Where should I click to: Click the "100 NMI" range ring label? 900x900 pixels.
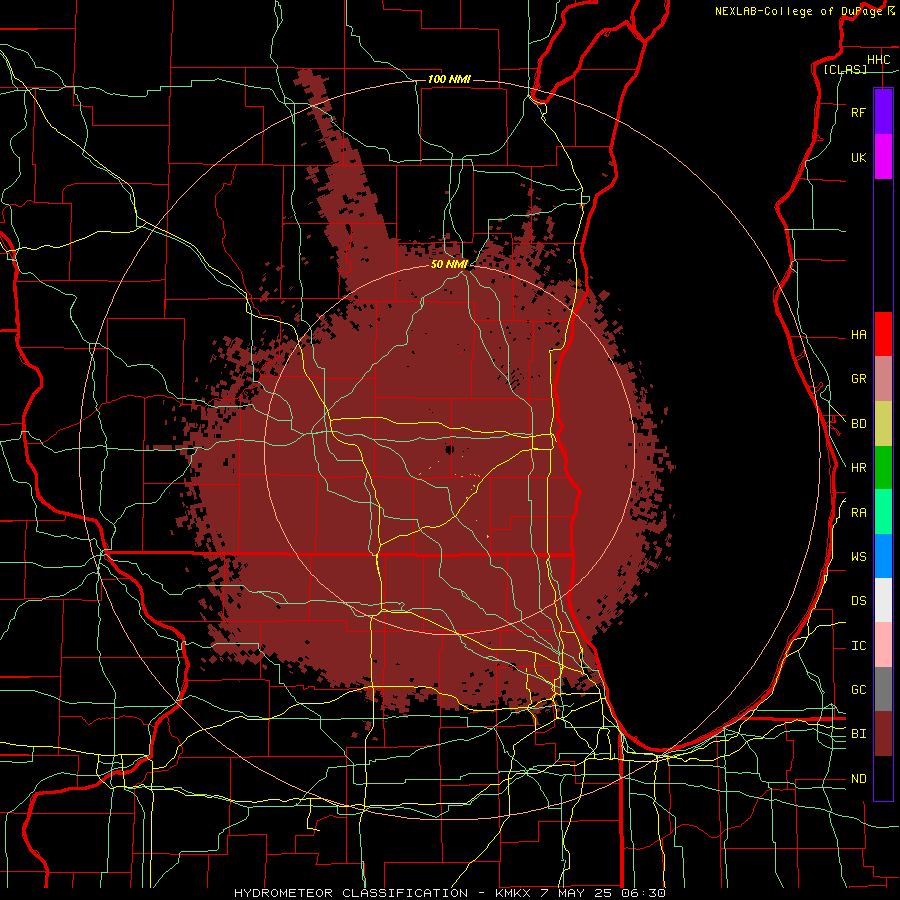coord(449,79)
